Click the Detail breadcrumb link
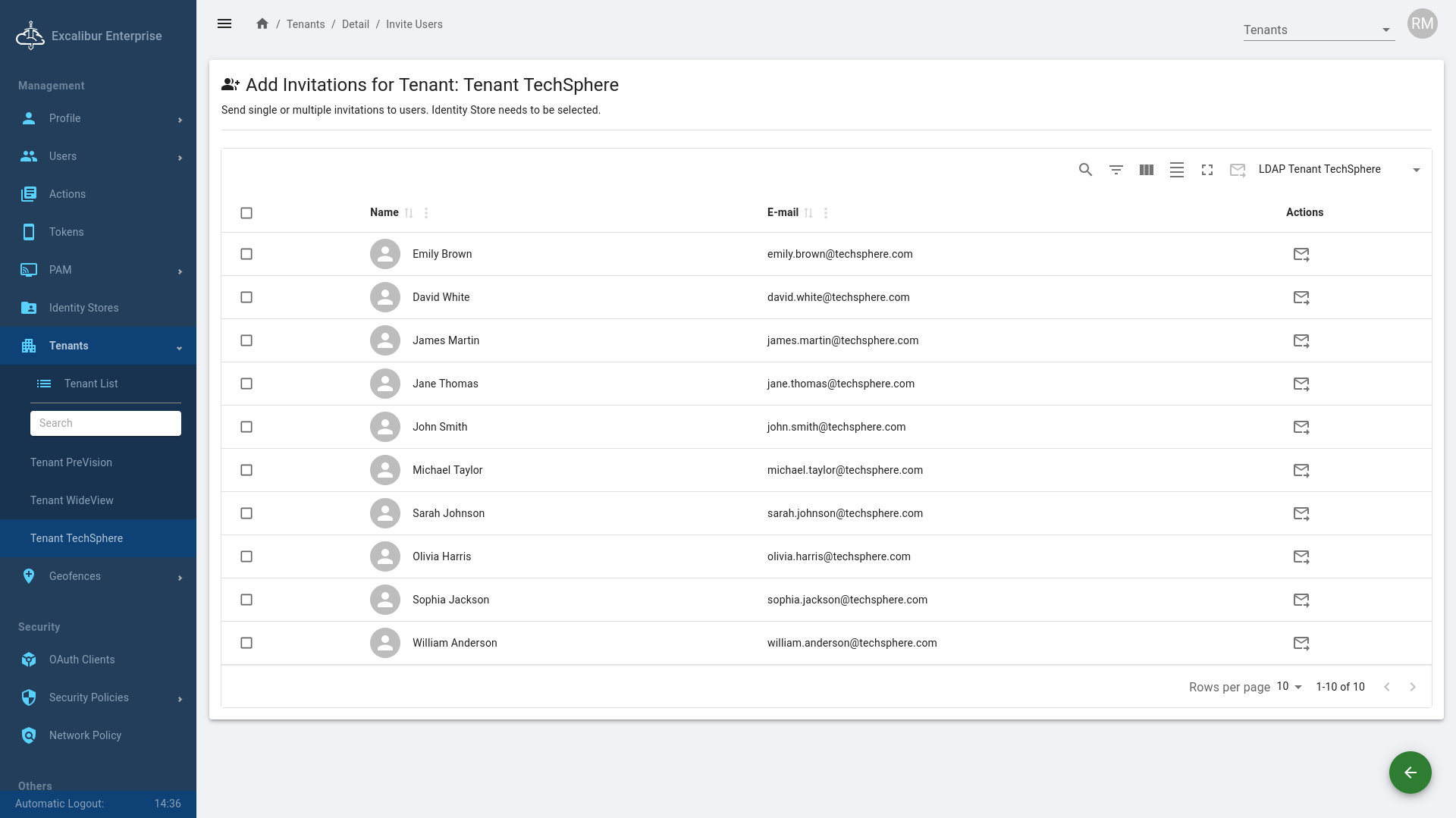The width and height of the screenshot is (1456, 818). (x=355, y=24)
